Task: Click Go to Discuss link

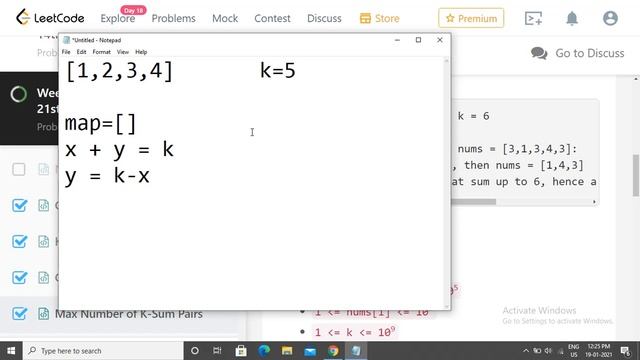Action: coord(589,53)
